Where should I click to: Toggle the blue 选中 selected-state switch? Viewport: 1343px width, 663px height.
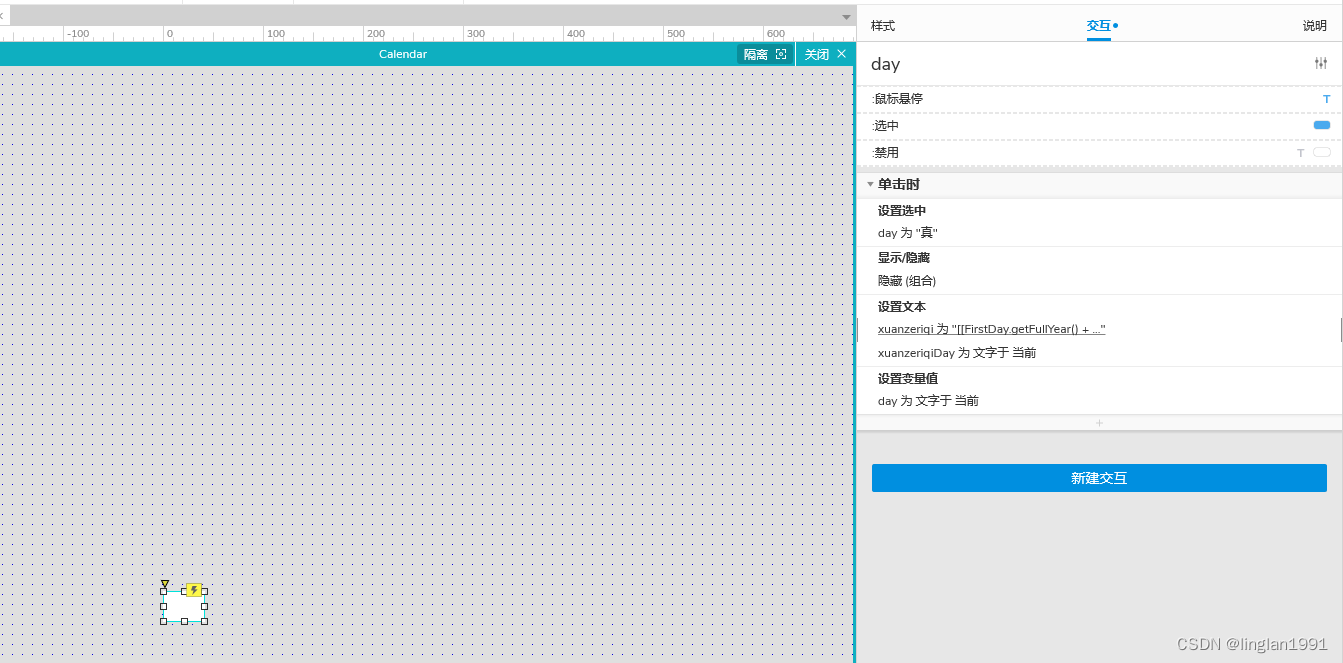tap(1321, 124)
